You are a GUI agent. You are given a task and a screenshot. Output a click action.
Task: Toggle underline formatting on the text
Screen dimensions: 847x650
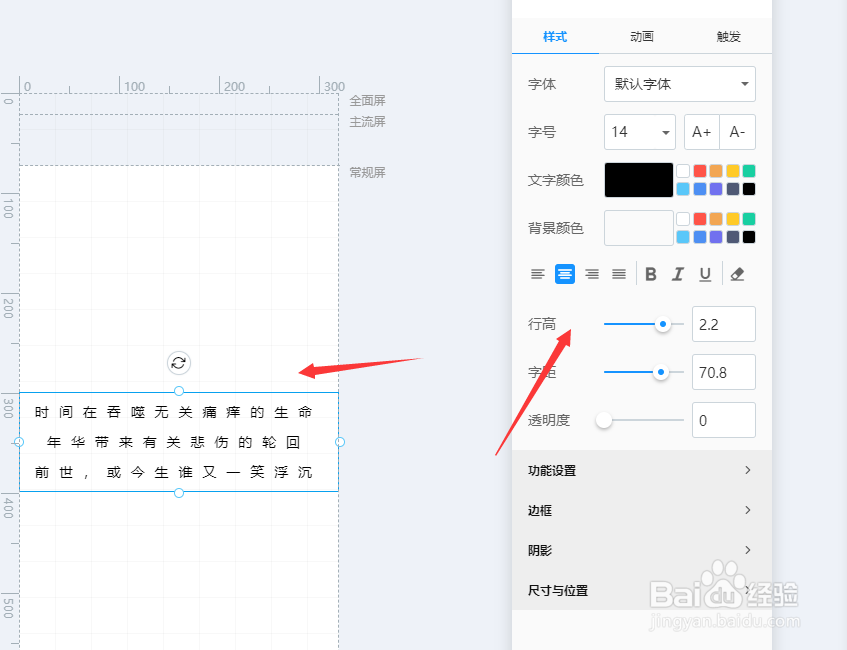coord(705,273)
